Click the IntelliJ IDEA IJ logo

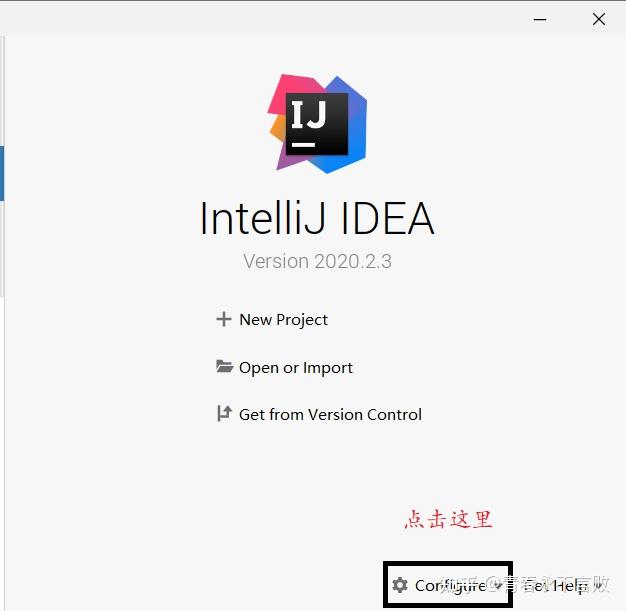317,124
